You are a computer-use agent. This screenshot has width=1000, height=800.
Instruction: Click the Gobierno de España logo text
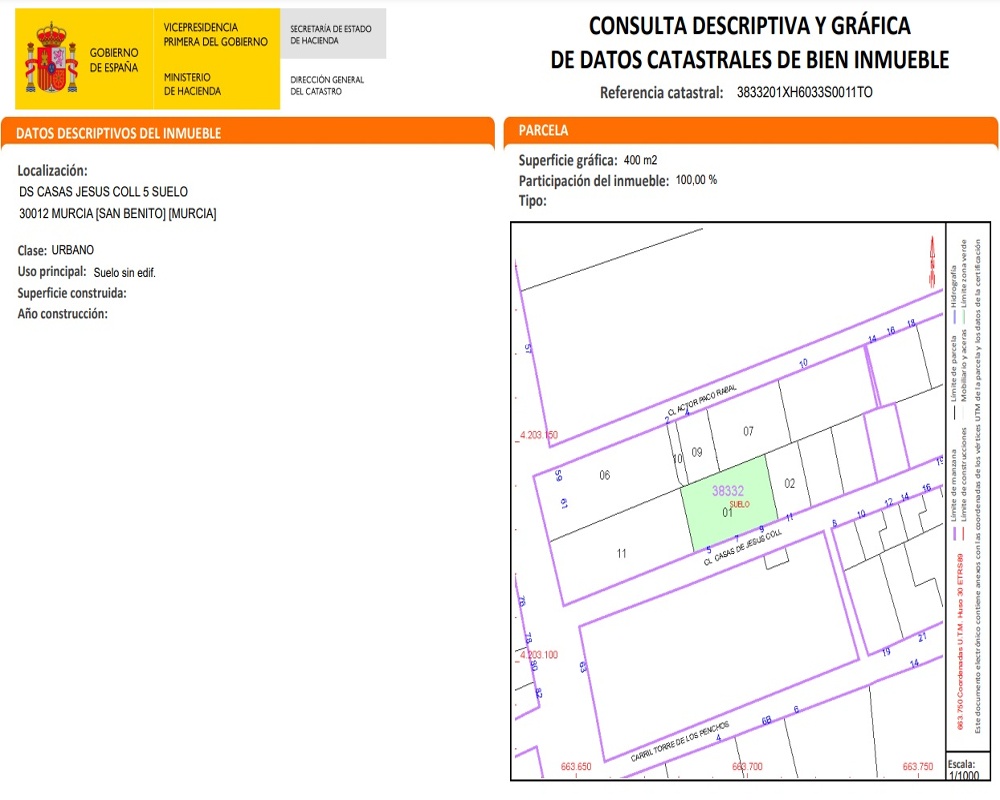click(114, 59)
